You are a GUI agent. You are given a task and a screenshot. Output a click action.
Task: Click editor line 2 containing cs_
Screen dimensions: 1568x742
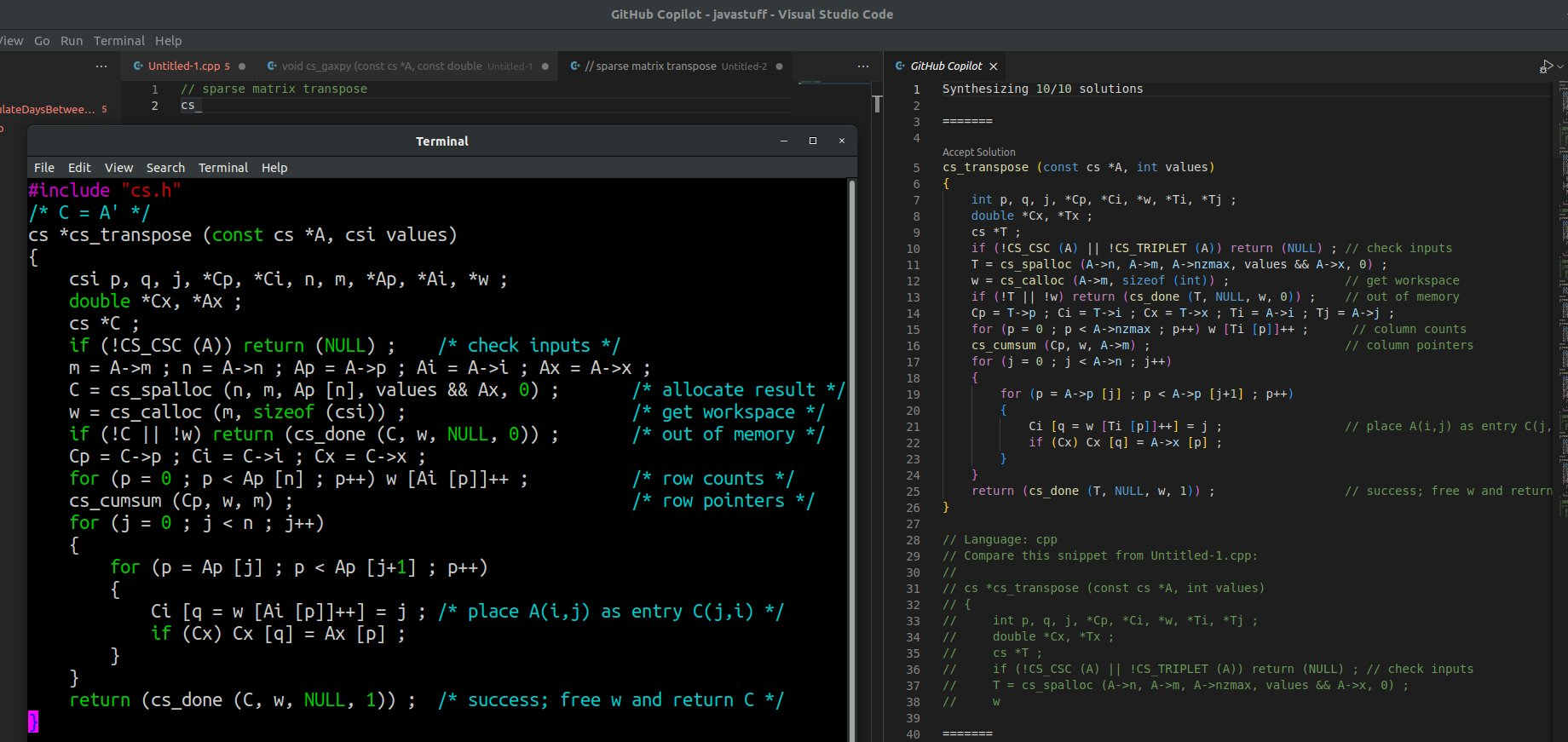[191, 106]
